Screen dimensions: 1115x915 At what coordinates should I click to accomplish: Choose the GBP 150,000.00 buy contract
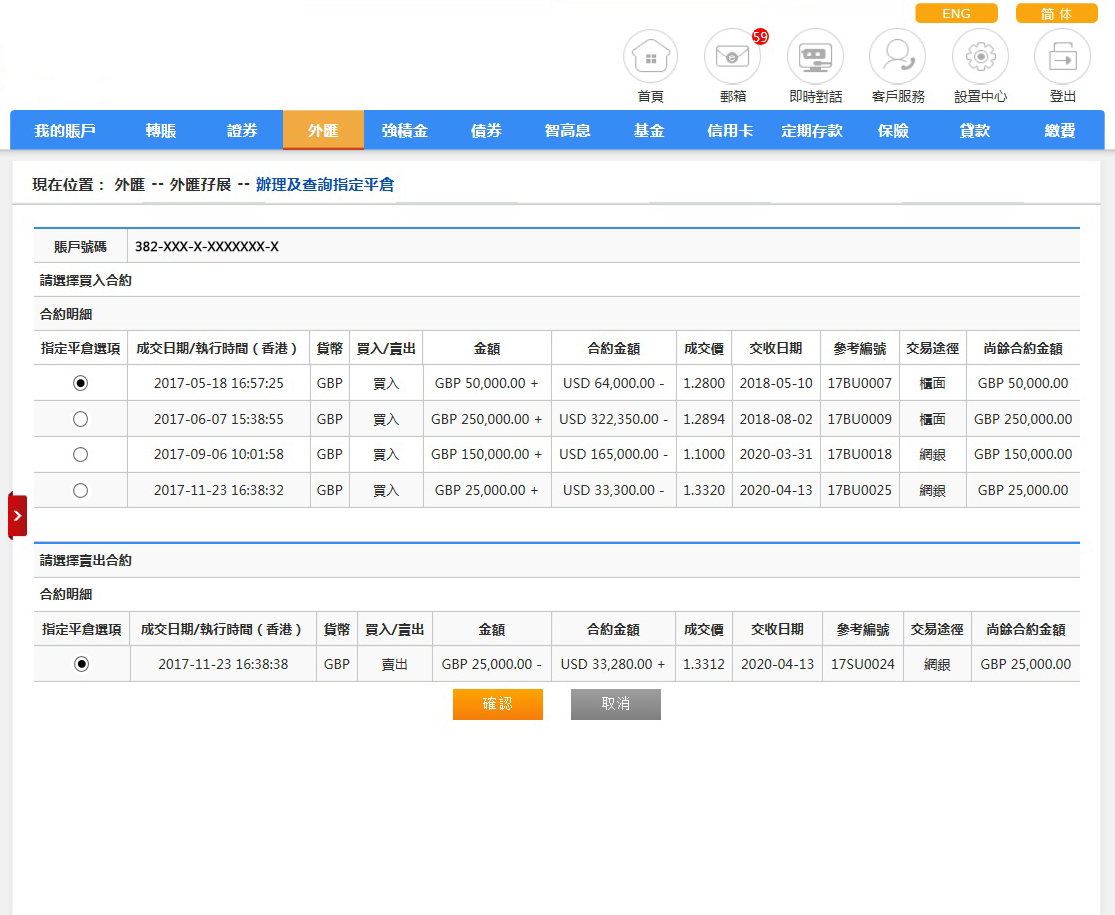[81, 454]
